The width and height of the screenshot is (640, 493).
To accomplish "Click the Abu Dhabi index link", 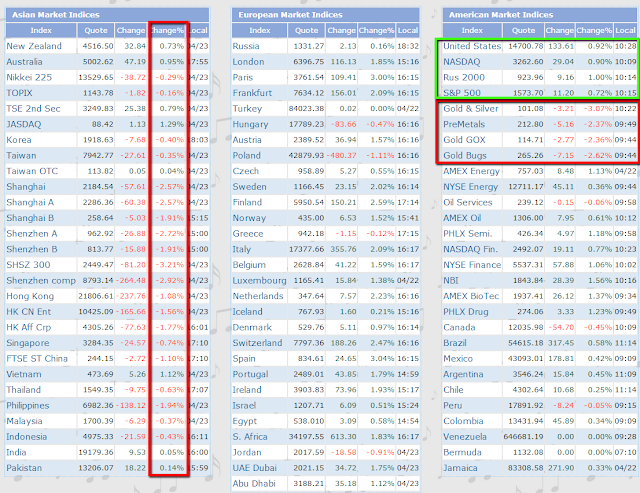I will tap(253, 484).
